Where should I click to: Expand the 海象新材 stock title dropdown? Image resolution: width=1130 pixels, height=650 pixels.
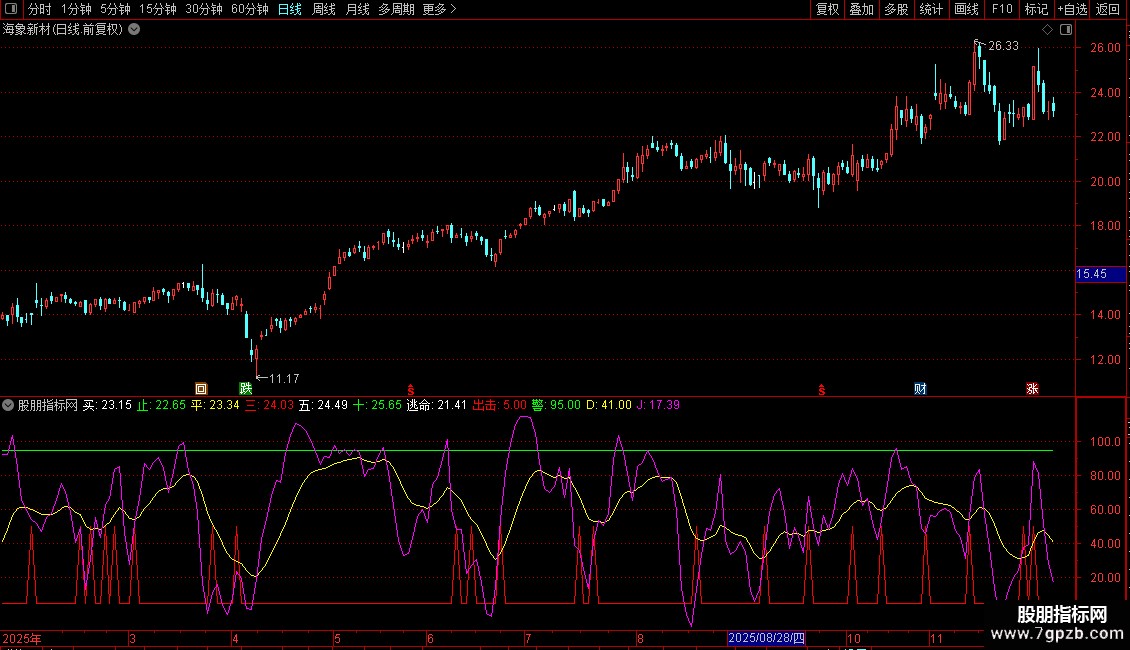pos(134,29)
